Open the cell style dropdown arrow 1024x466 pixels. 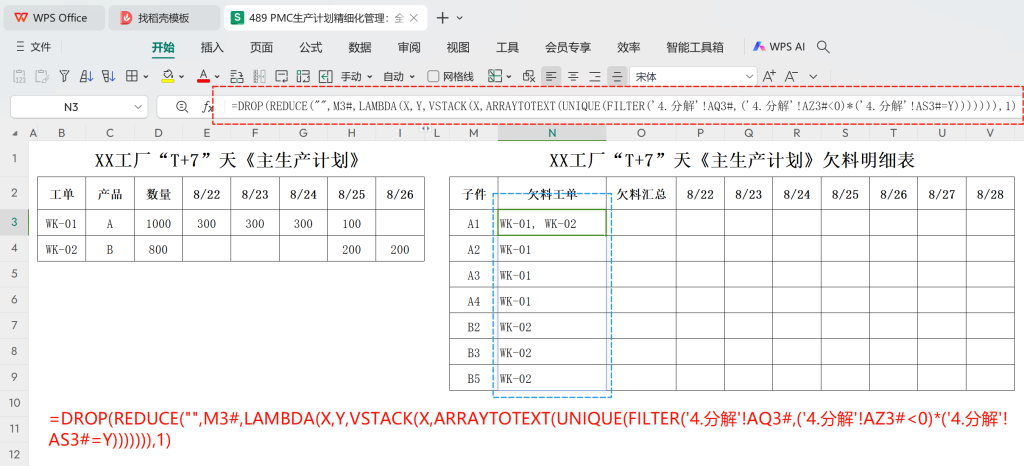509,76
